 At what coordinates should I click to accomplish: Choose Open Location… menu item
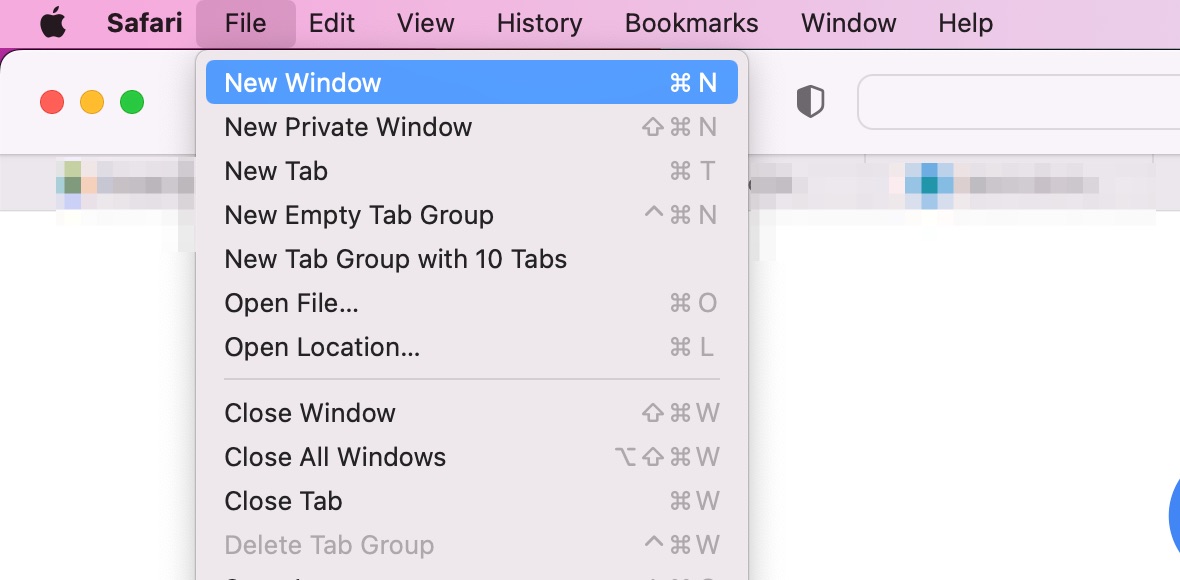(x=472, y=347)
